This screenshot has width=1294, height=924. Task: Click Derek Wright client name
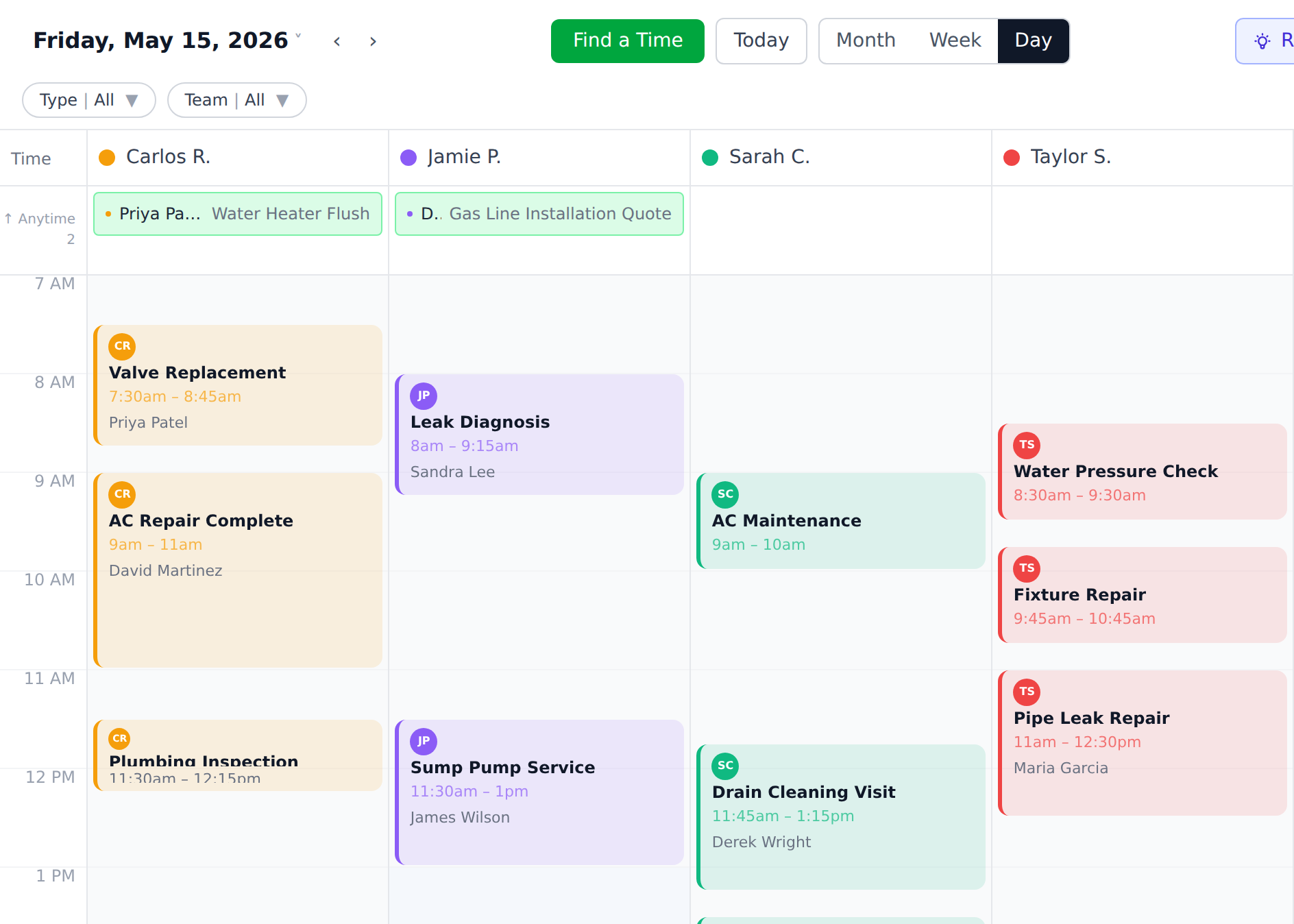pyautogui.click(x=761, y=842)
